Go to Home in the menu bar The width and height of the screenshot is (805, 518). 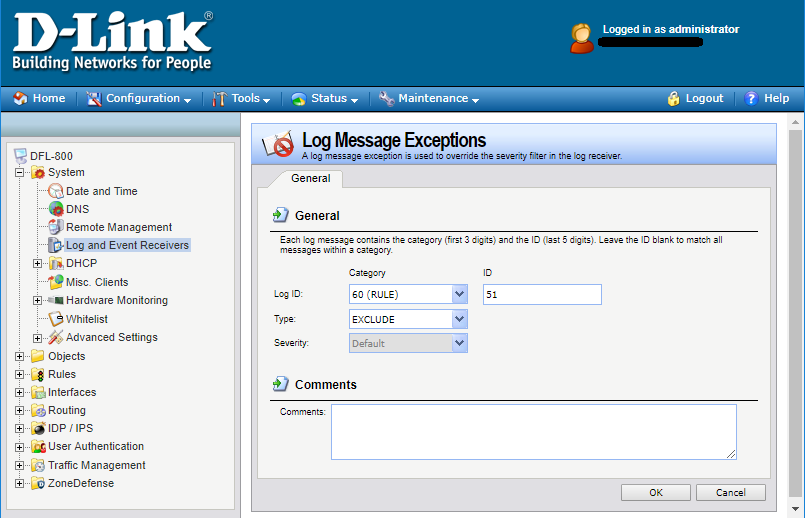(40, 98)
